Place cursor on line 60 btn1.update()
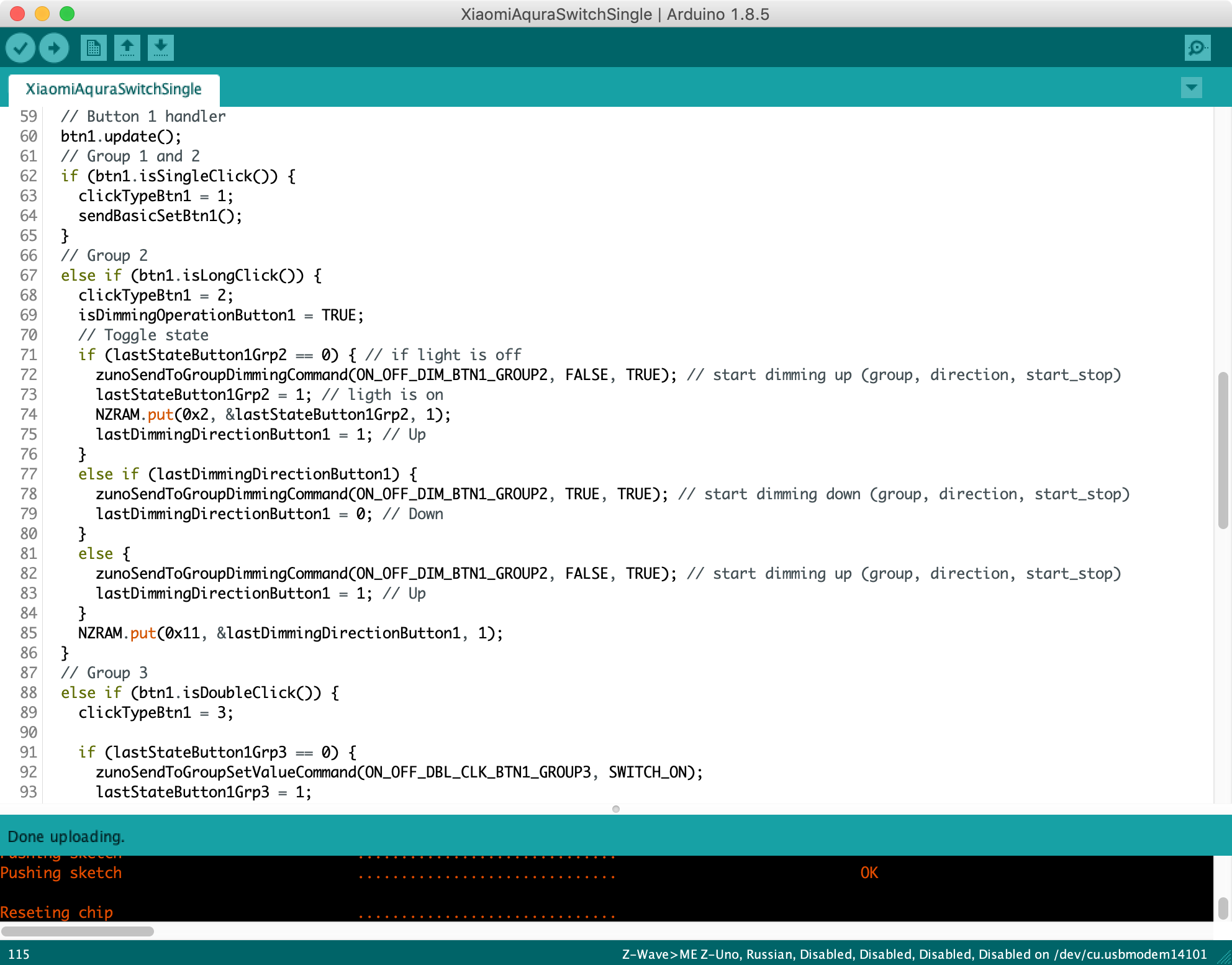Image resolution: width=1232 pixels, height=965 pixels. (121, 137)
